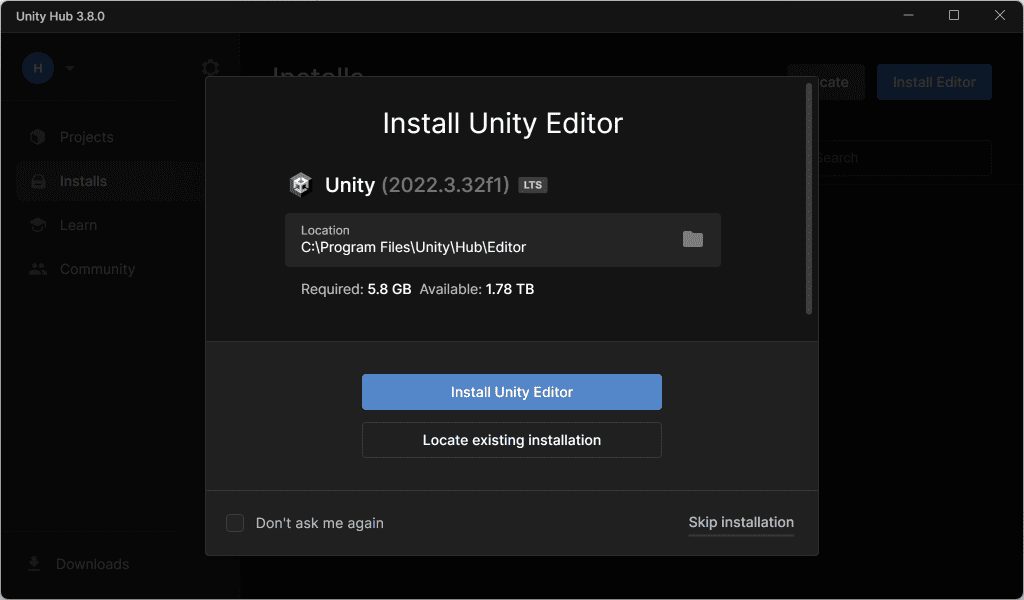Click the Unity cube logo icon

pos(300,185)
